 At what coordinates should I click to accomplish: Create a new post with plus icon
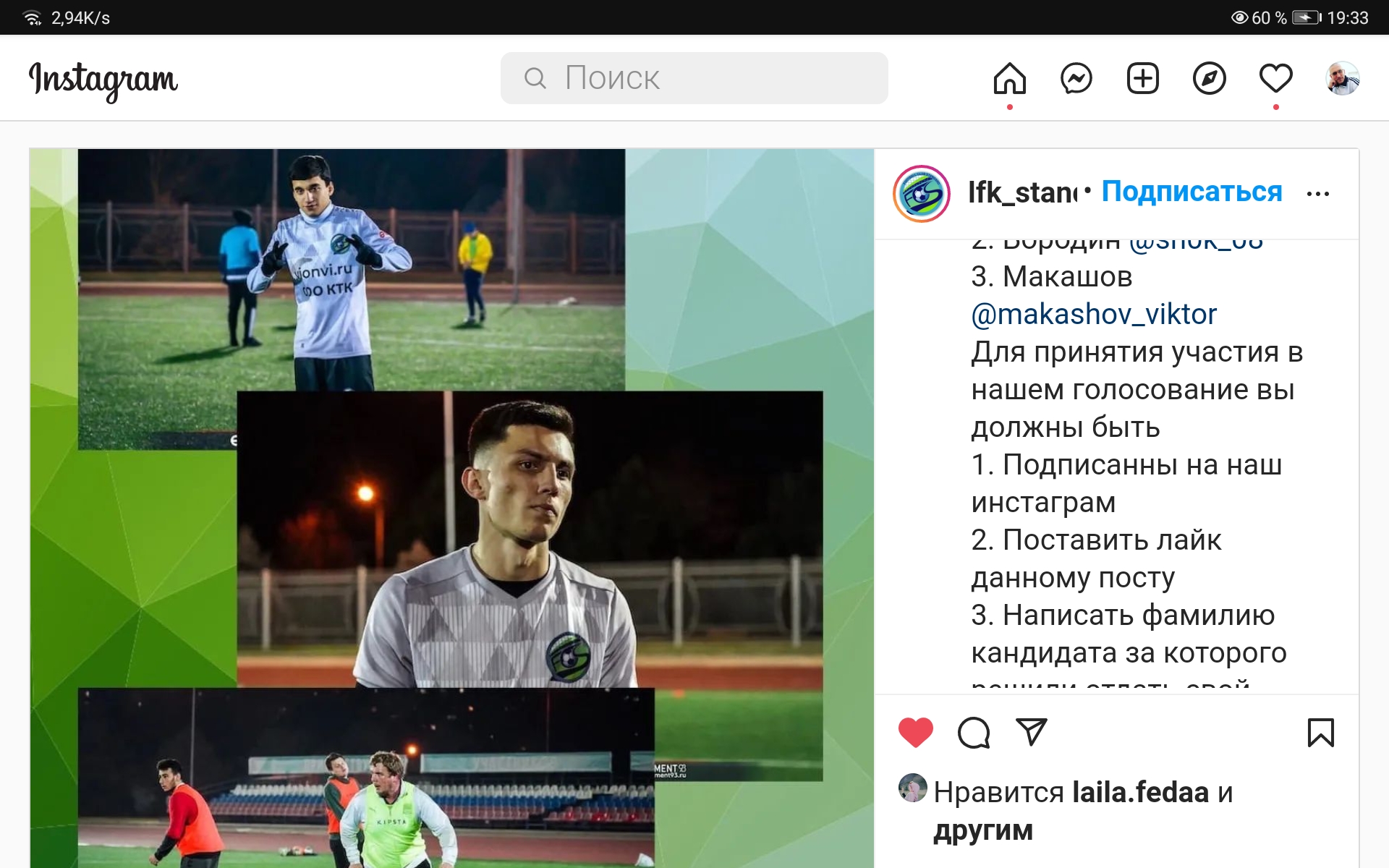click(1142, 78)
